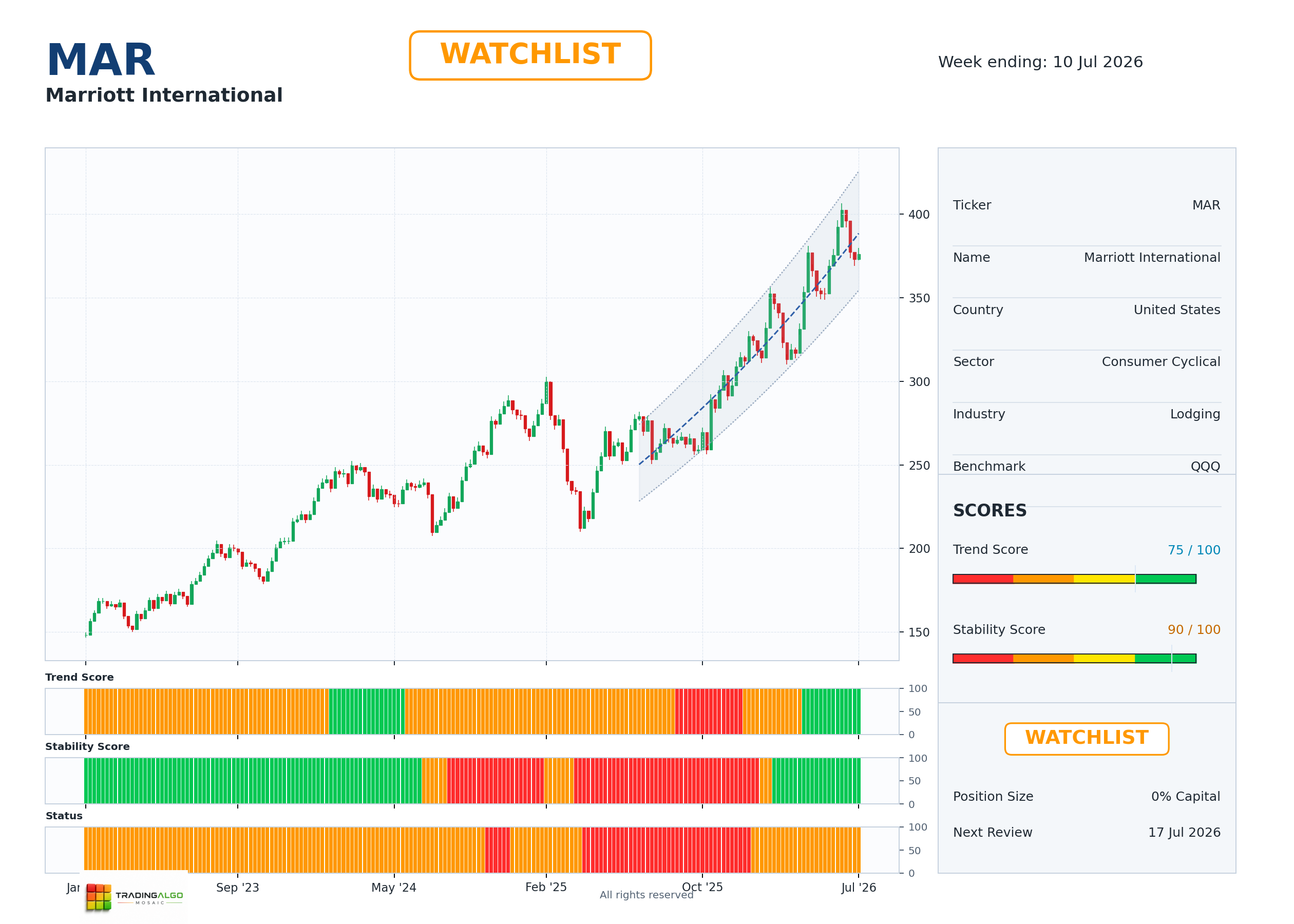The width and height of the screenshot is (1294, 924).
Task: Click the Ticker row label
Action: [972, 205]
